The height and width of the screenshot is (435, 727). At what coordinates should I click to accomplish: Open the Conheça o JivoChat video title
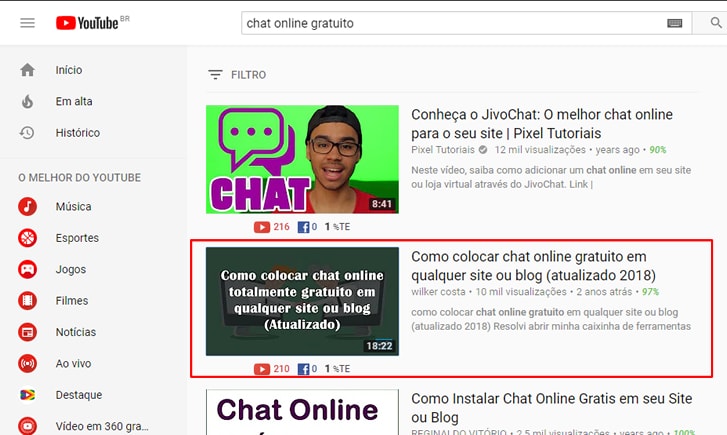542,124
